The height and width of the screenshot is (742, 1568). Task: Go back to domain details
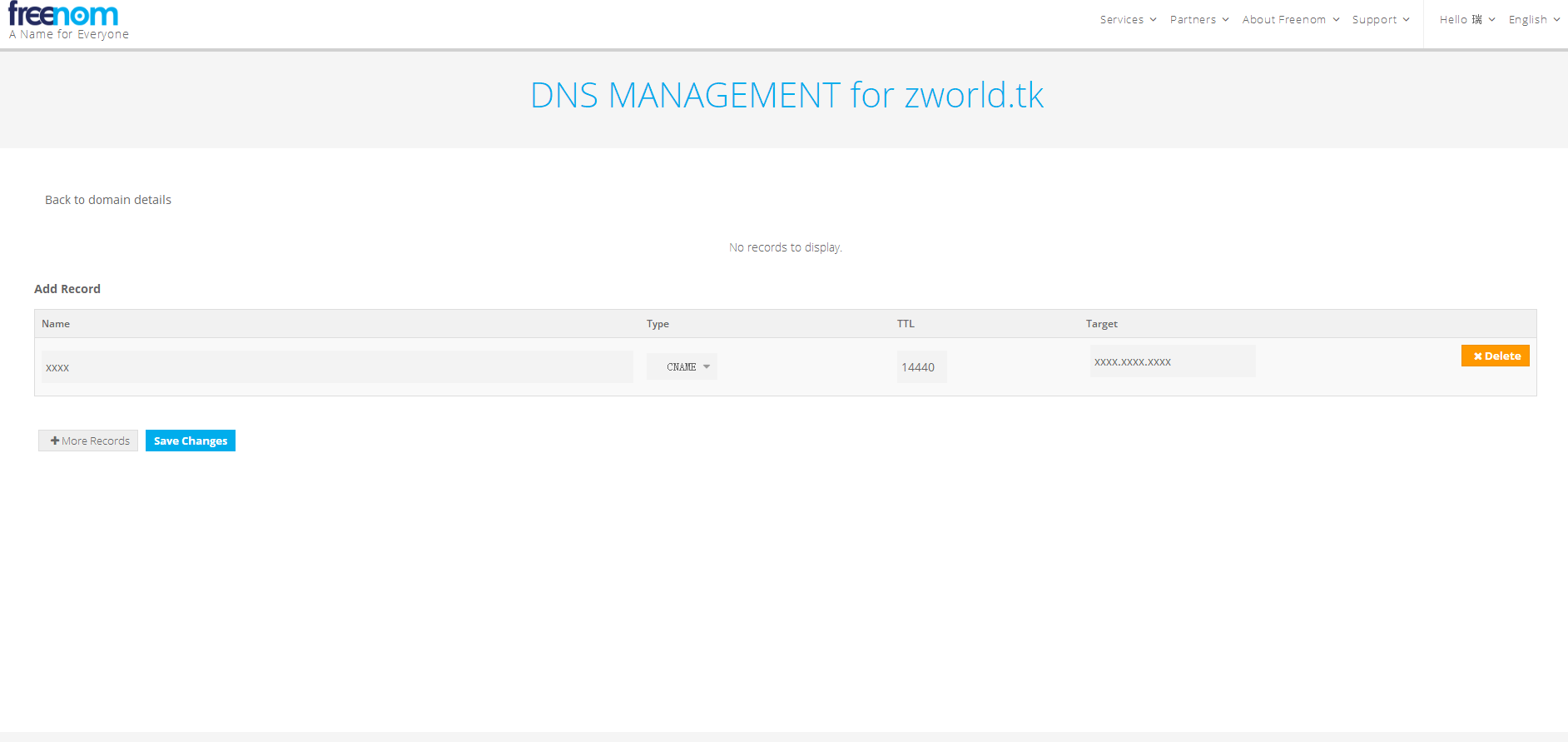[x=108, y=200]
